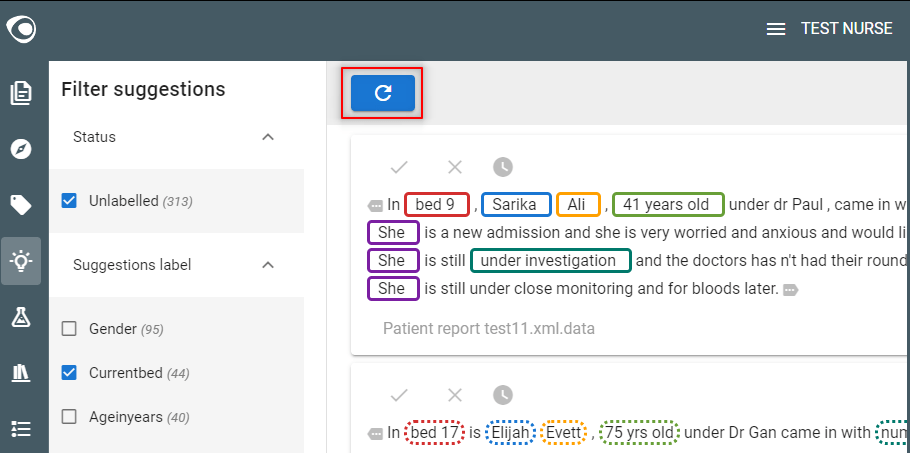Reject first suggestion with X icon
910x453 pixels.
tap(455, 167)
